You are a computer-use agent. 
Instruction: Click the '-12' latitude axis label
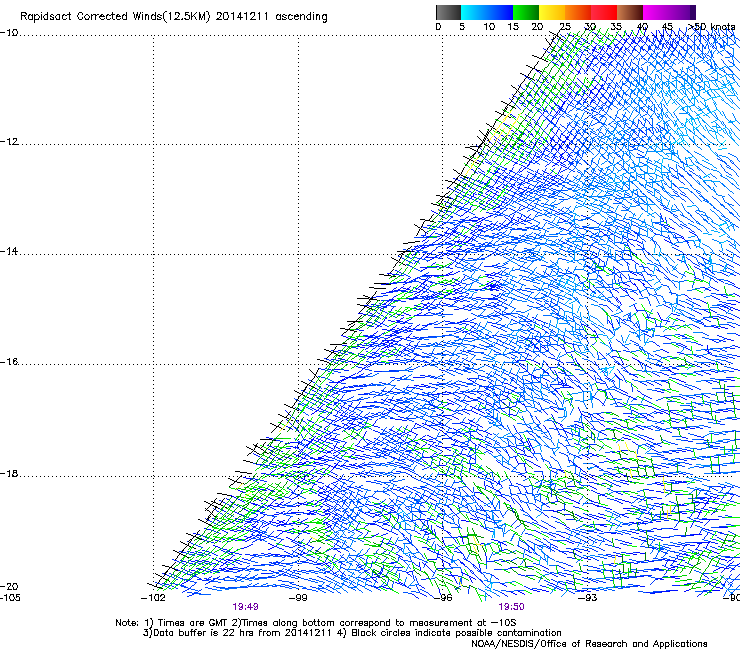9,142
